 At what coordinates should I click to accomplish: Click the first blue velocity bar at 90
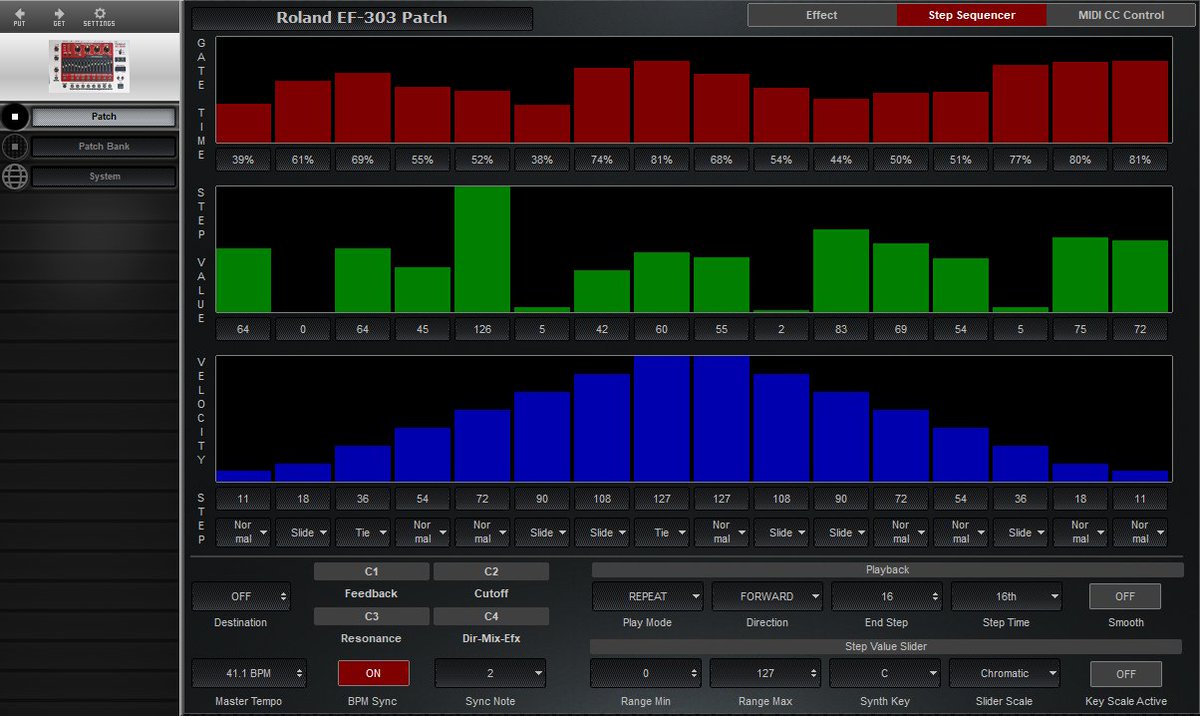click(542, 437)
